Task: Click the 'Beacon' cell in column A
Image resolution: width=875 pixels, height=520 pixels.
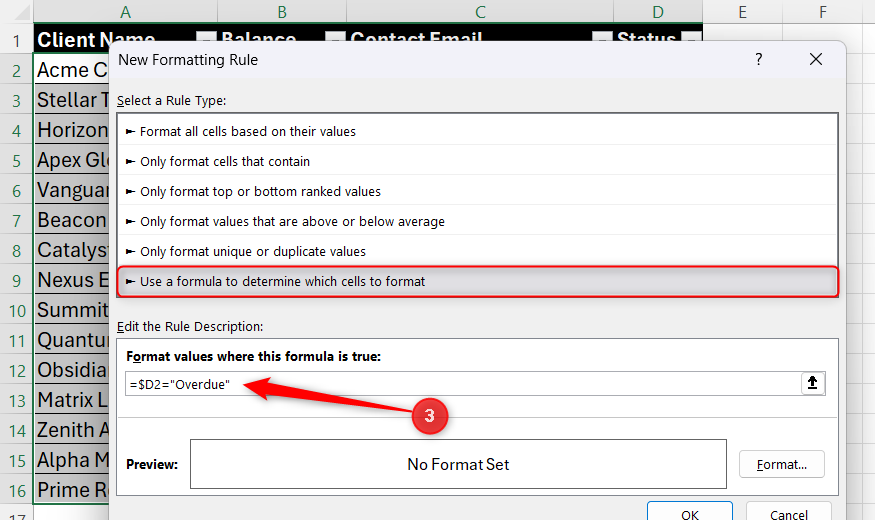Action: pos(71,220)
